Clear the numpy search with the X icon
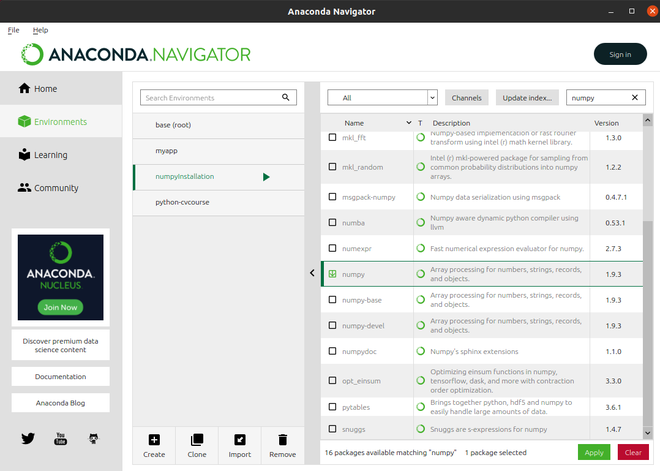The image size is (660, 471). tap(635, 98)
